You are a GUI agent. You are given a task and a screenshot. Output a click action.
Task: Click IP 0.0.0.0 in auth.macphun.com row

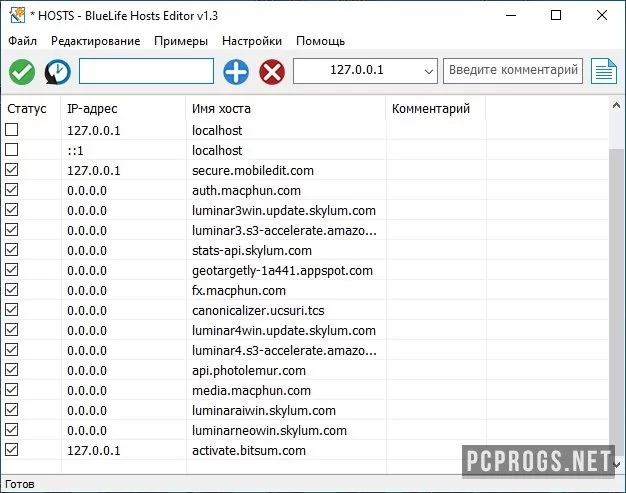click(87, 190)
